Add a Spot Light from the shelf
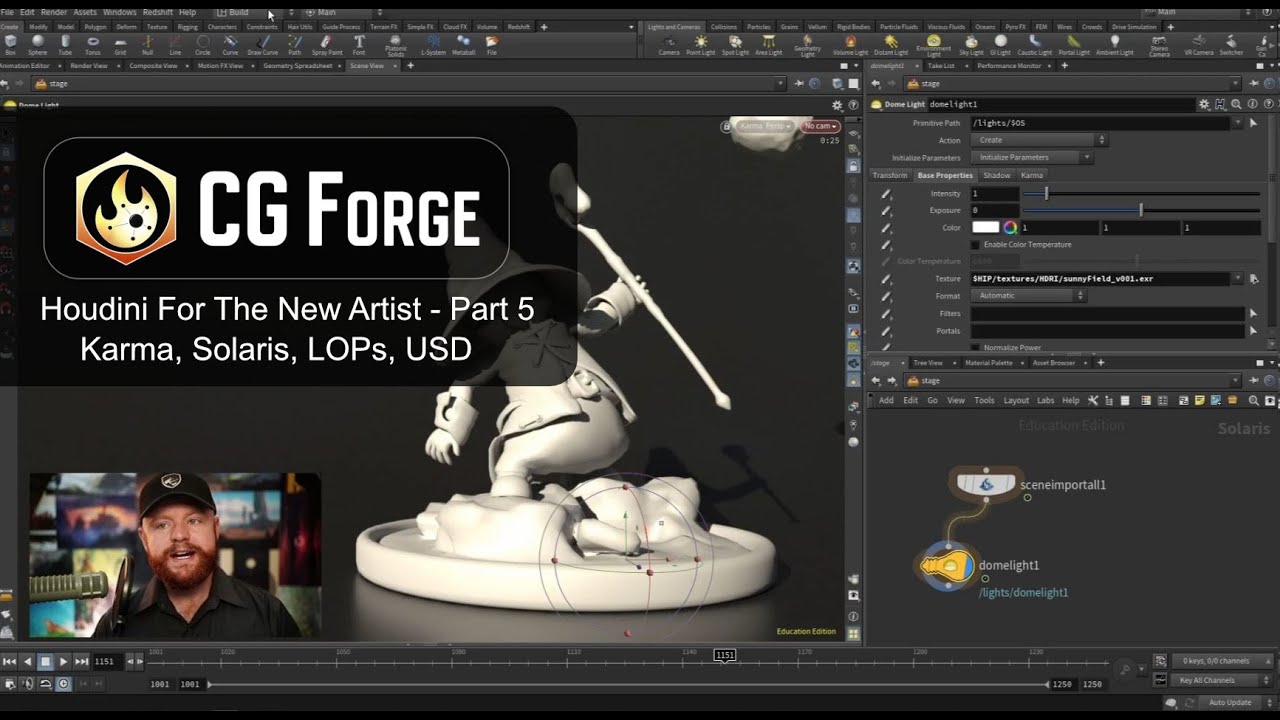Screen dimensions: 1280x720 [736, 44]
